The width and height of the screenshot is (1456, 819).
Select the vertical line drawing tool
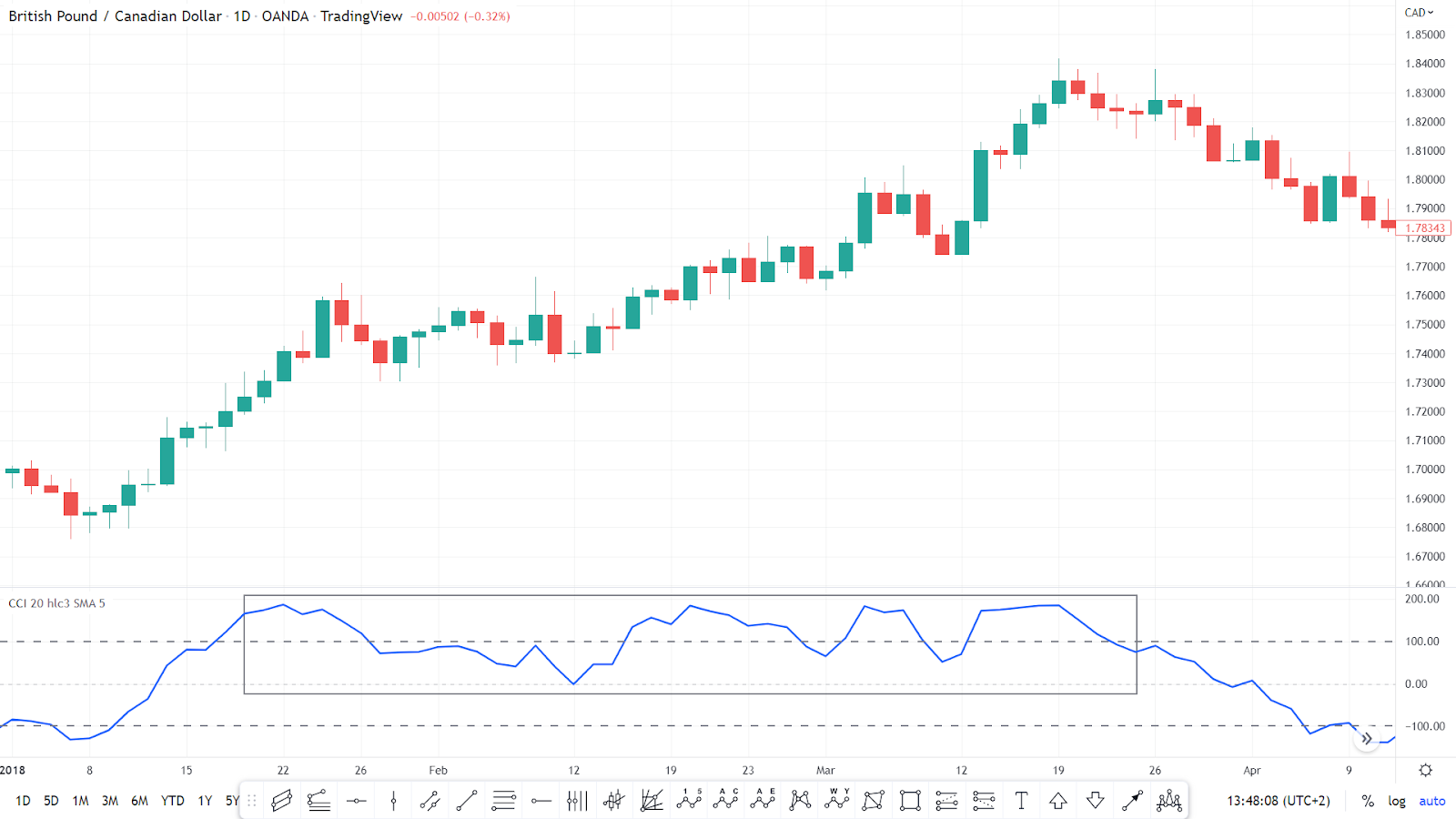click(x=393, y=801)
